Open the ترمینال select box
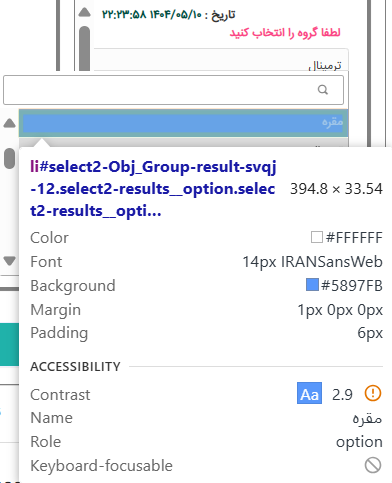 pos(221,60)
